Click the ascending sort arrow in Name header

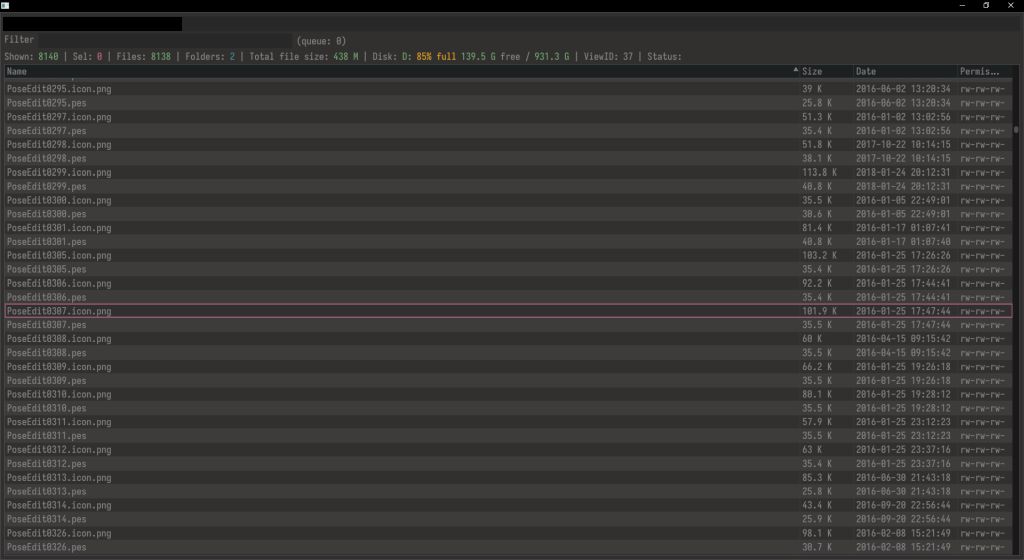(x=795, y=69)
